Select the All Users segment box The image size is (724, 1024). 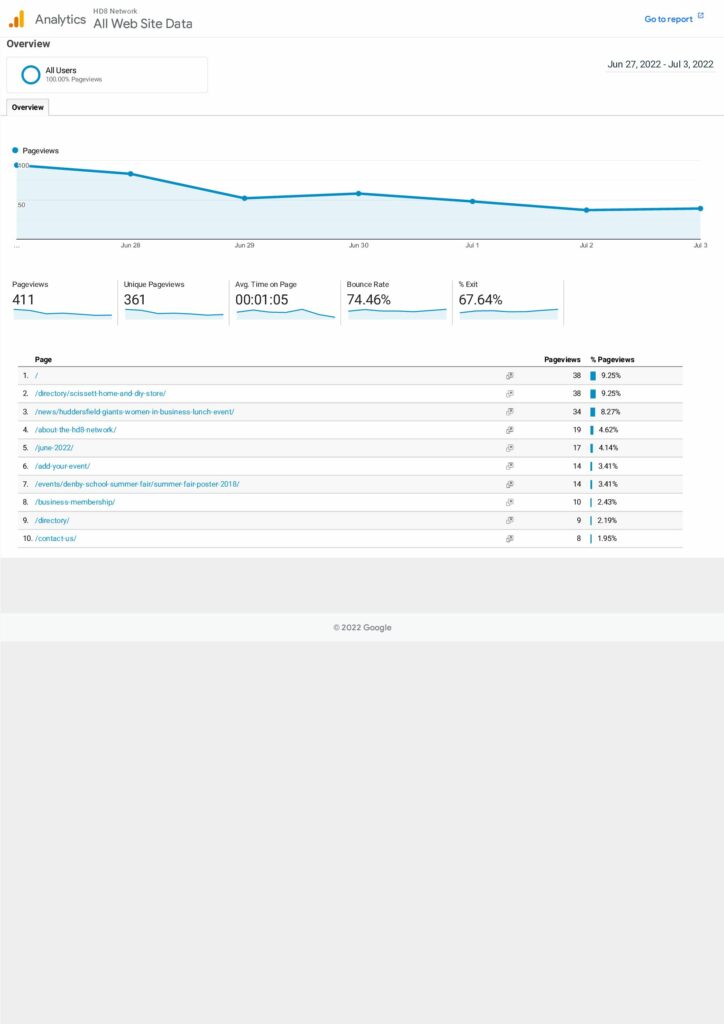pyautogui.click(x=107, y=75)
